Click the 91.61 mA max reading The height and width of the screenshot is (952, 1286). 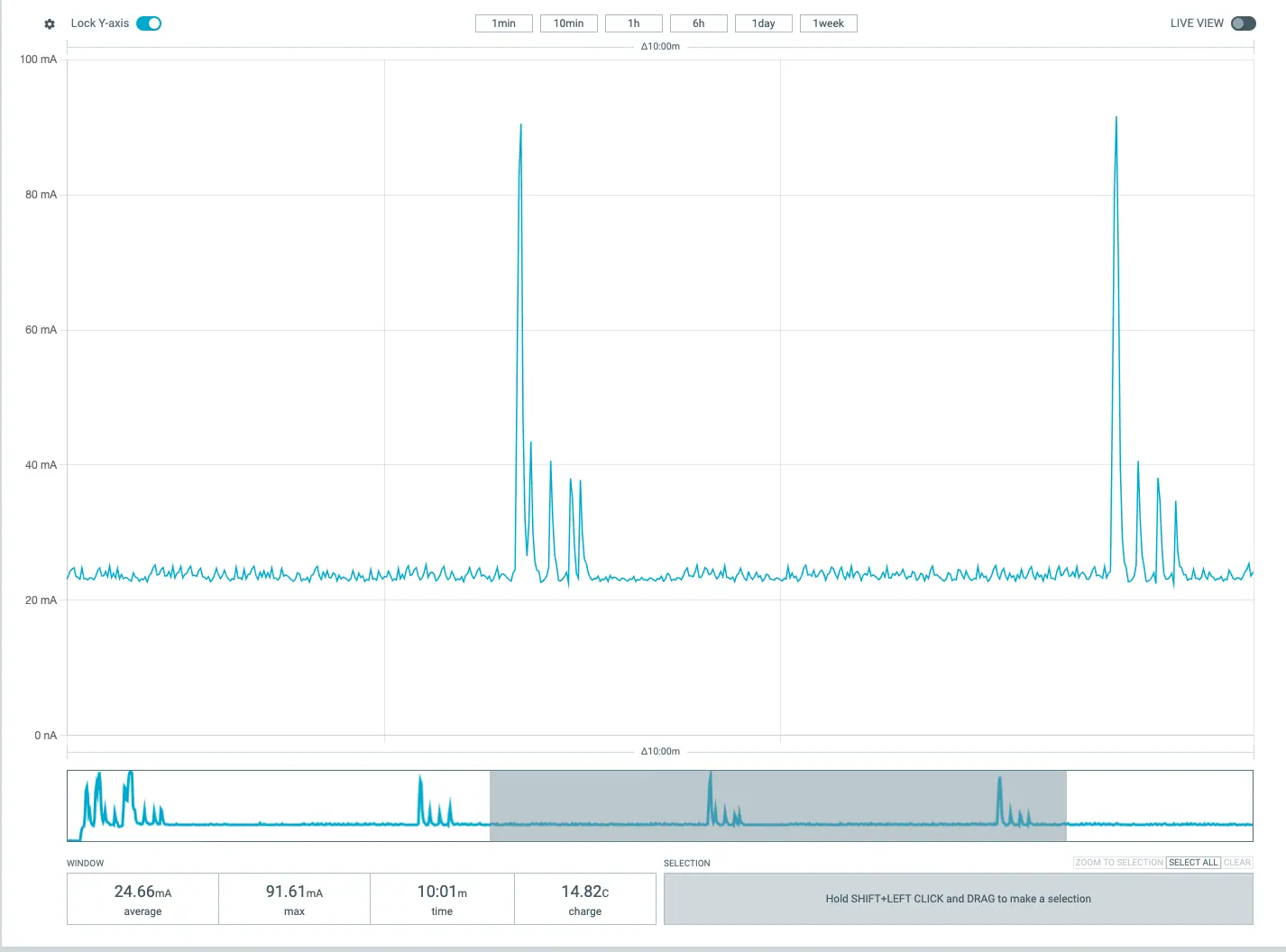(294, 892)
